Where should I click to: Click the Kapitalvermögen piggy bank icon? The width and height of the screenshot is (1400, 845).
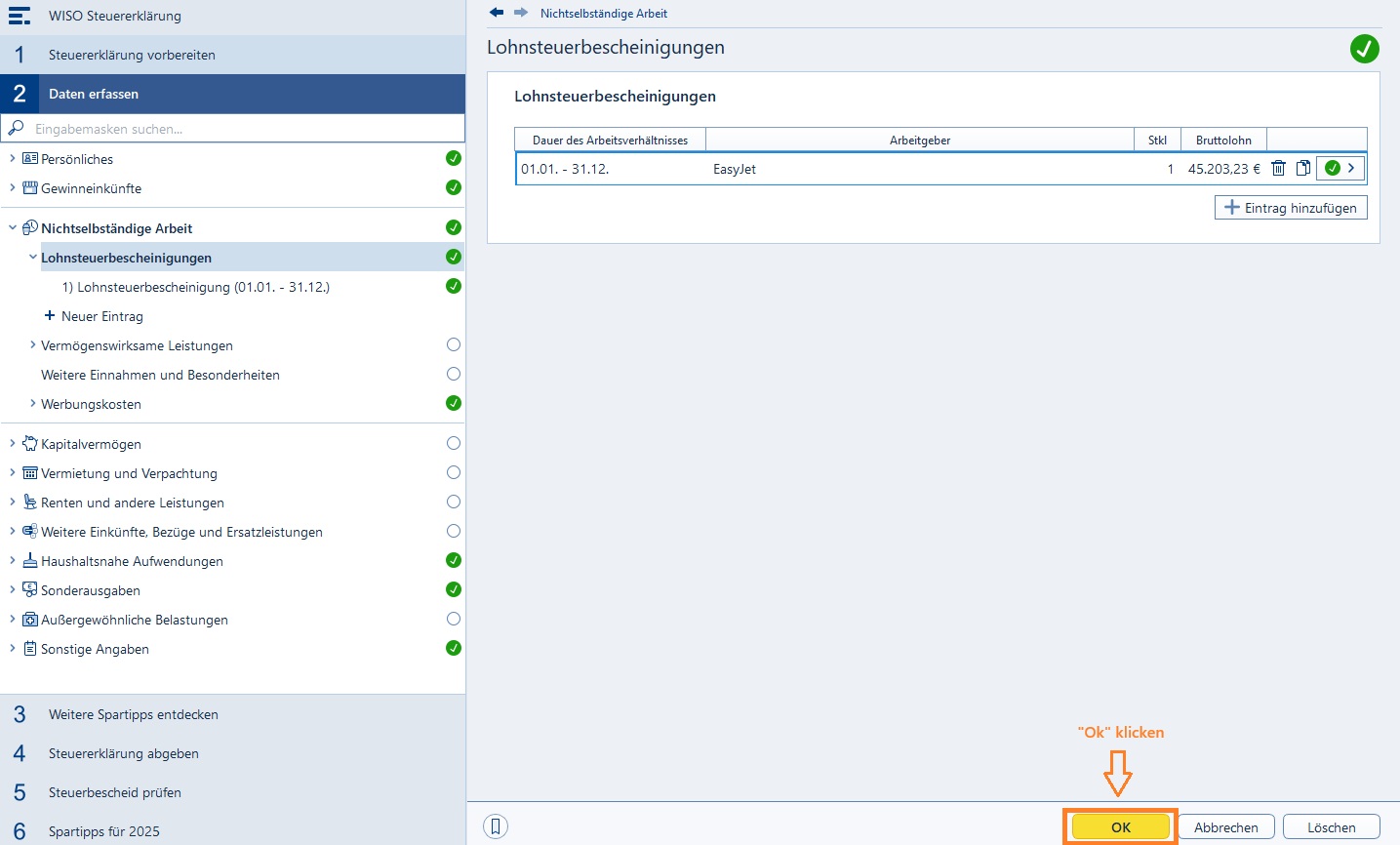30,443
